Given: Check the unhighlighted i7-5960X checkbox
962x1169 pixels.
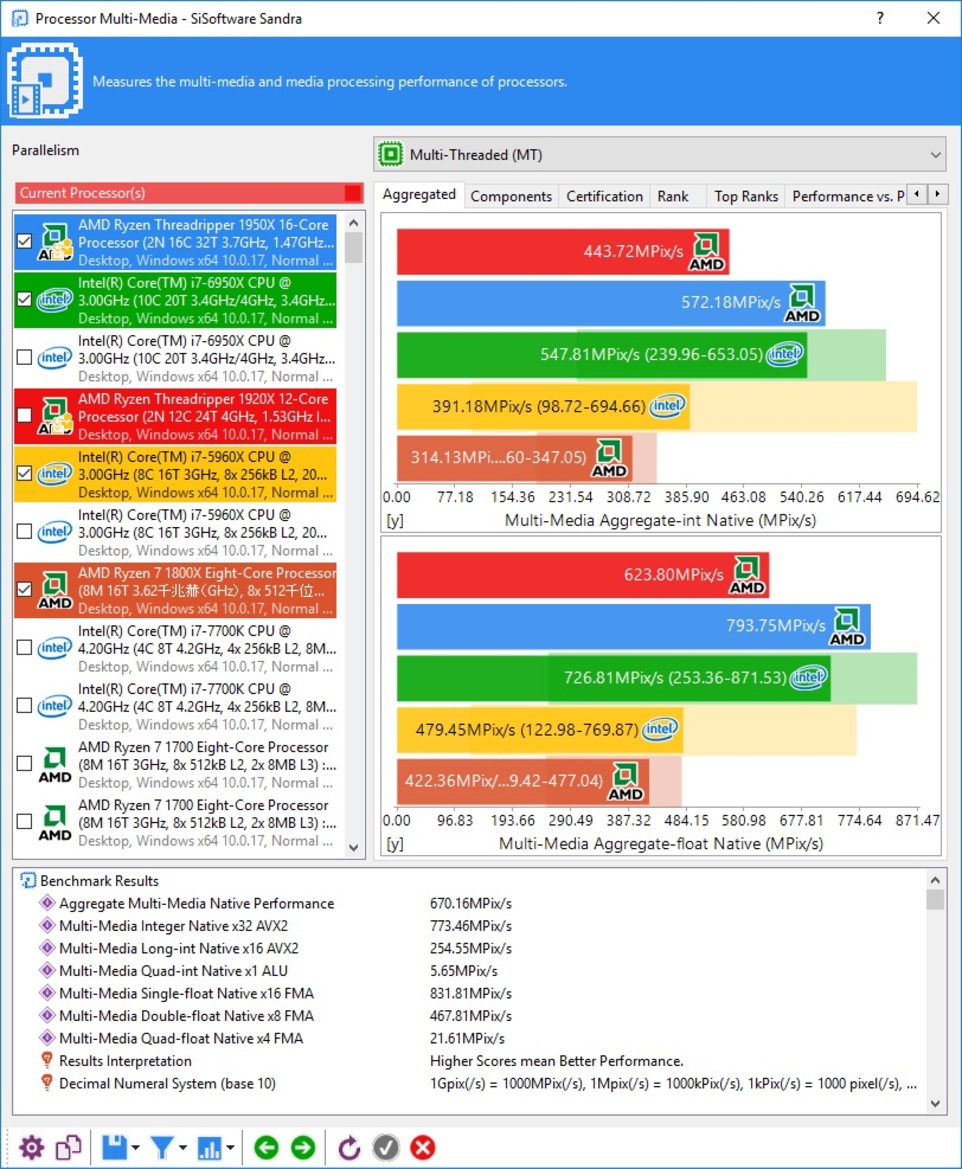Looking at the screenshot, I should coord(25,532).
